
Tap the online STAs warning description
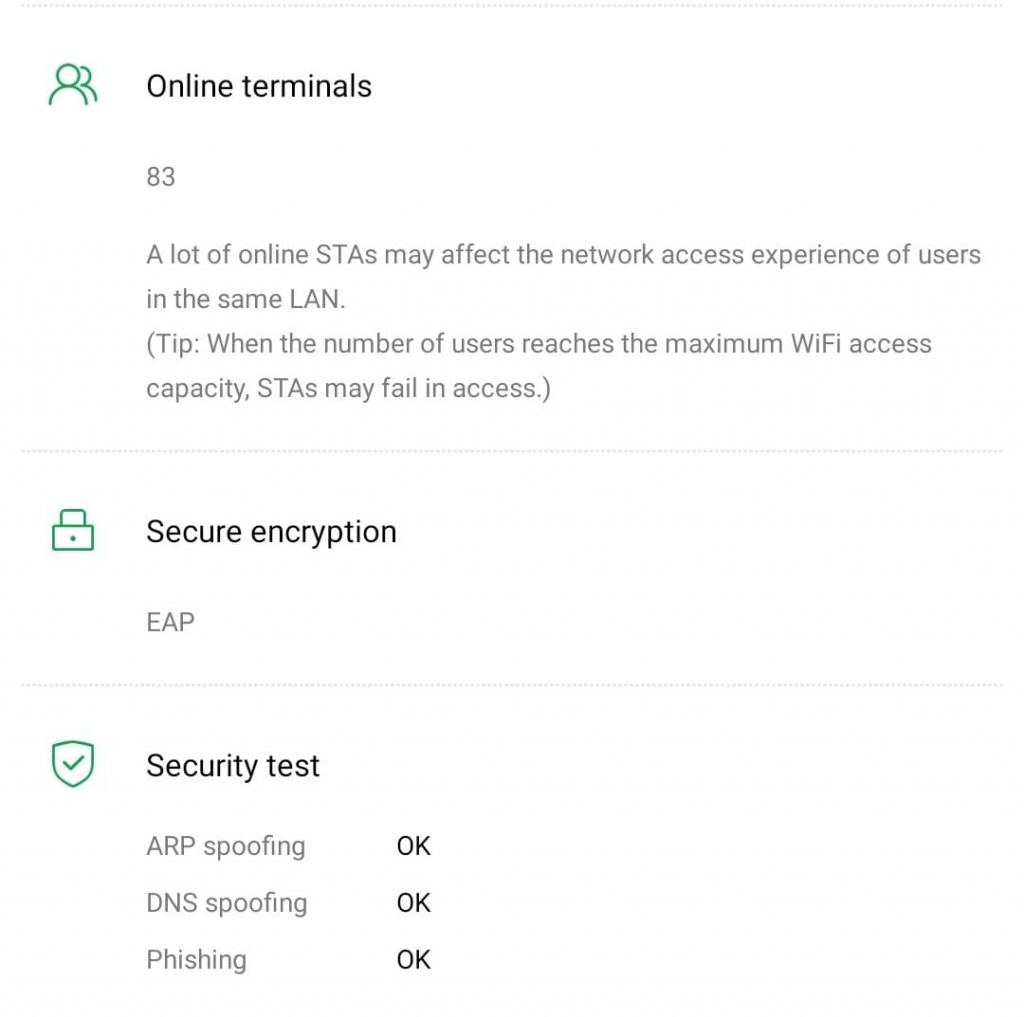pos(563,255)
